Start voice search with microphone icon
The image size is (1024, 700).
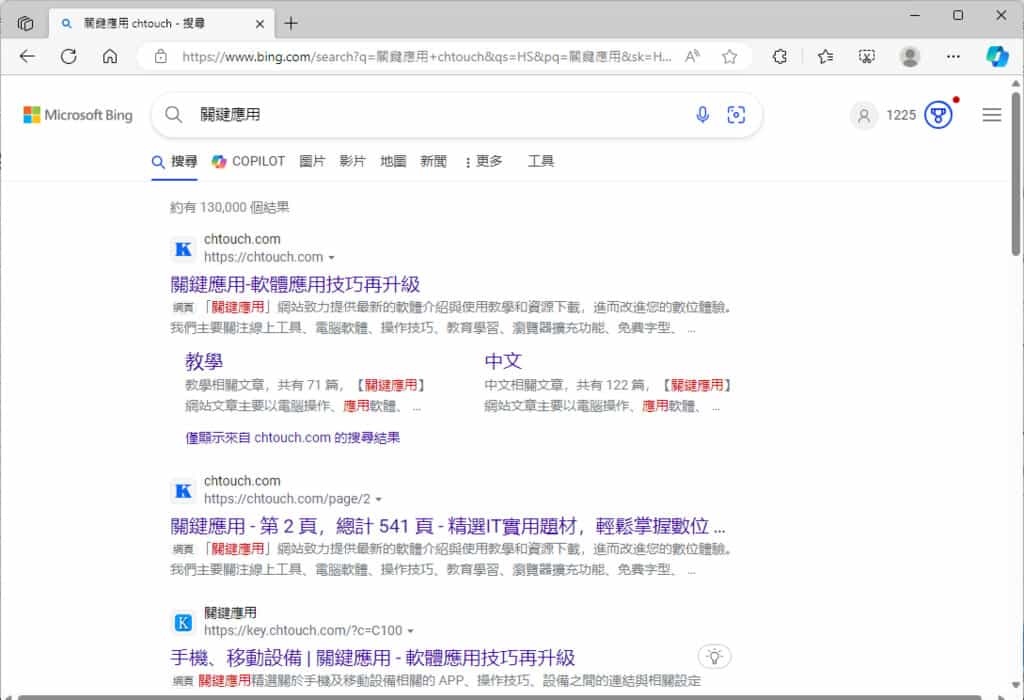[x=703, y=115]
